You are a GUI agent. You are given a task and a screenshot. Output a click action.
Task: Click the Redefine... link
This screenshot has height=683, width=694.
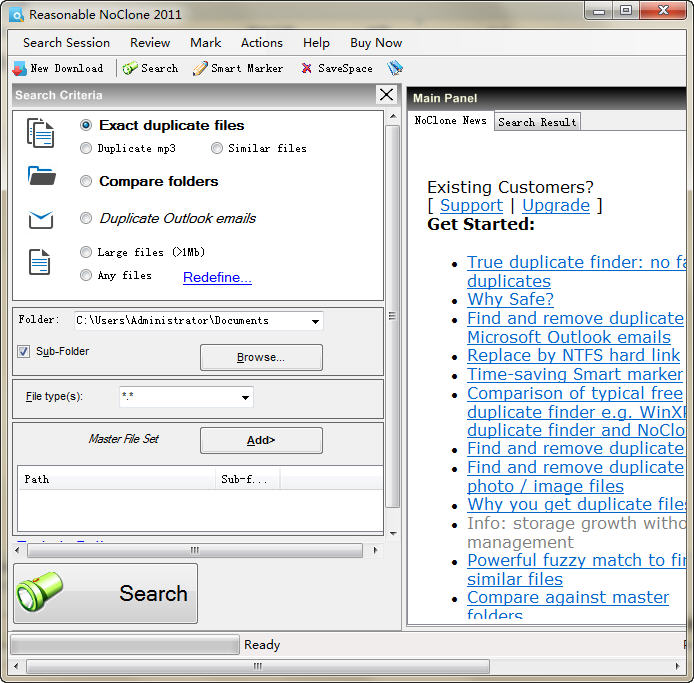(x=217, y=278)
